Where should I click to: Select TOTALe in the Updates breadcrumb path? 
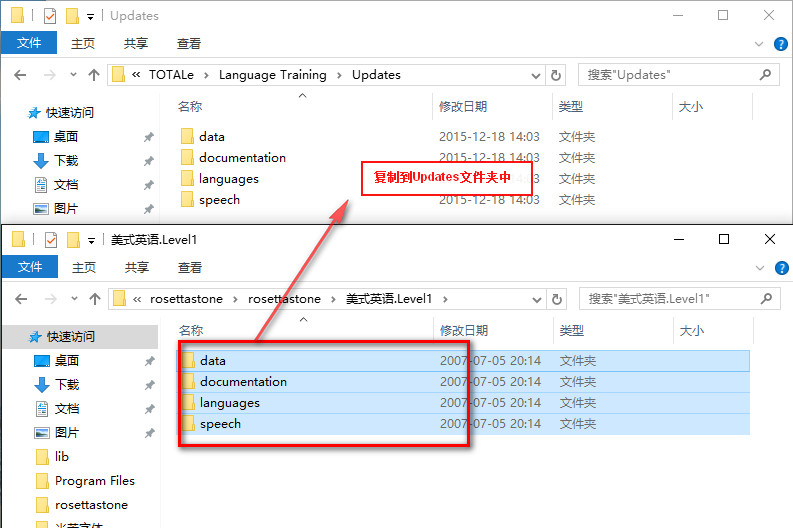(171, 75)
